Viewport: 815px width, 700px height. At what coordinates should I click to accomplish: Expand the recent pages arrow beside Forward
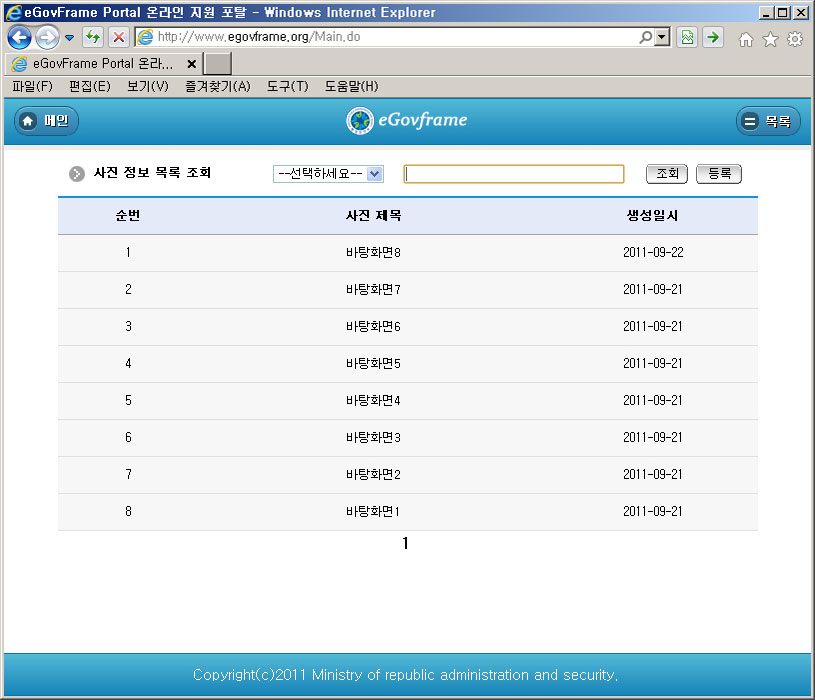pyautogui.click(x=69, y=38)
